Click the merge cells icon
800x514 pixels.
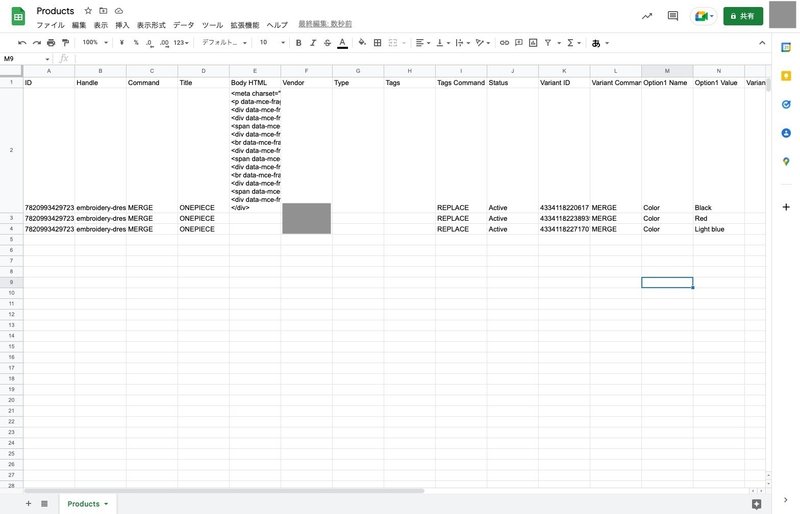[x=393, y=43]
